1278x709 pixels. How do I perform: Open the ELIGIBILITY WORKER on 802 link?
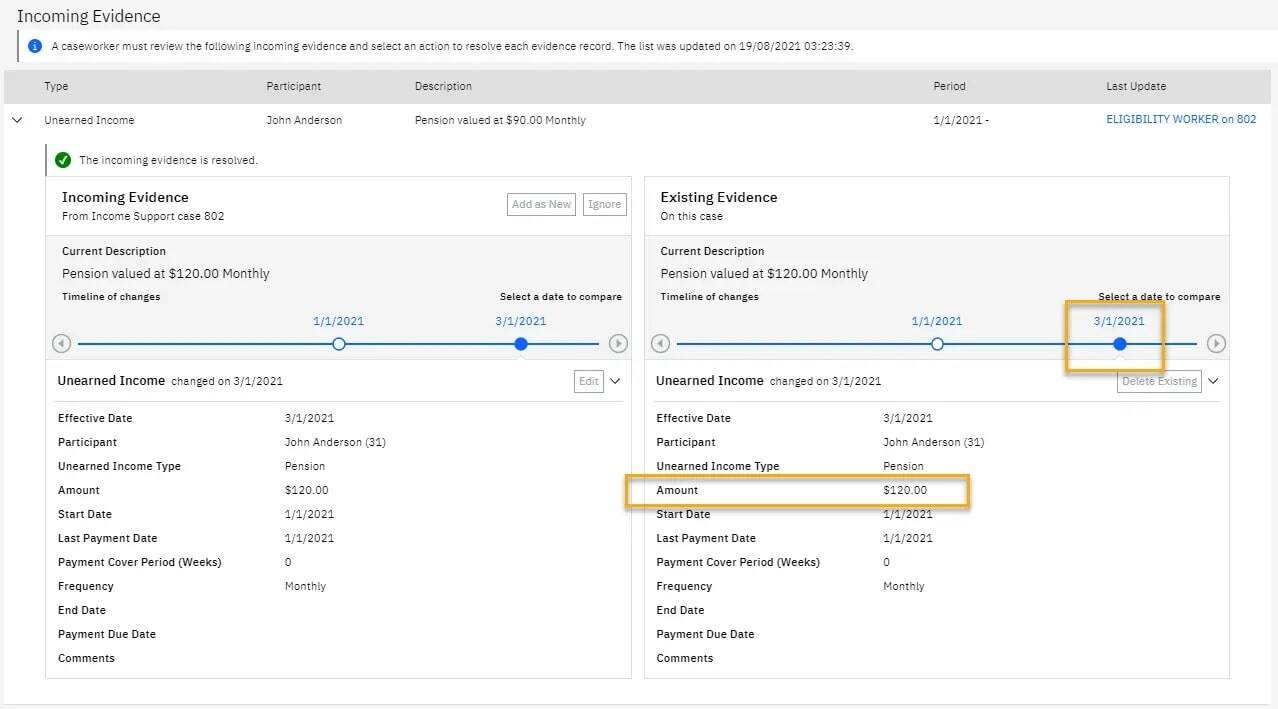[1181, 119]
